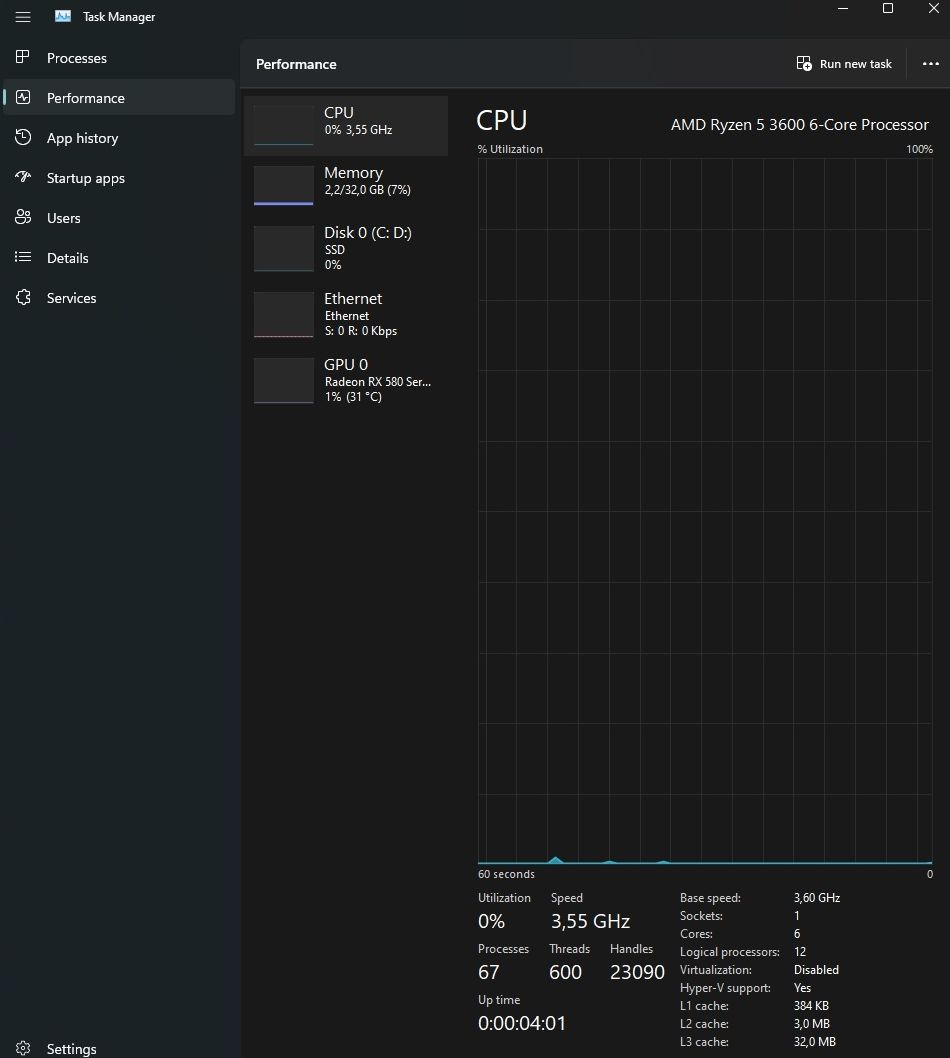Click inside the CPU utilization graph
Viewport: 950px width, 1058px height.
tap(705, 510)
